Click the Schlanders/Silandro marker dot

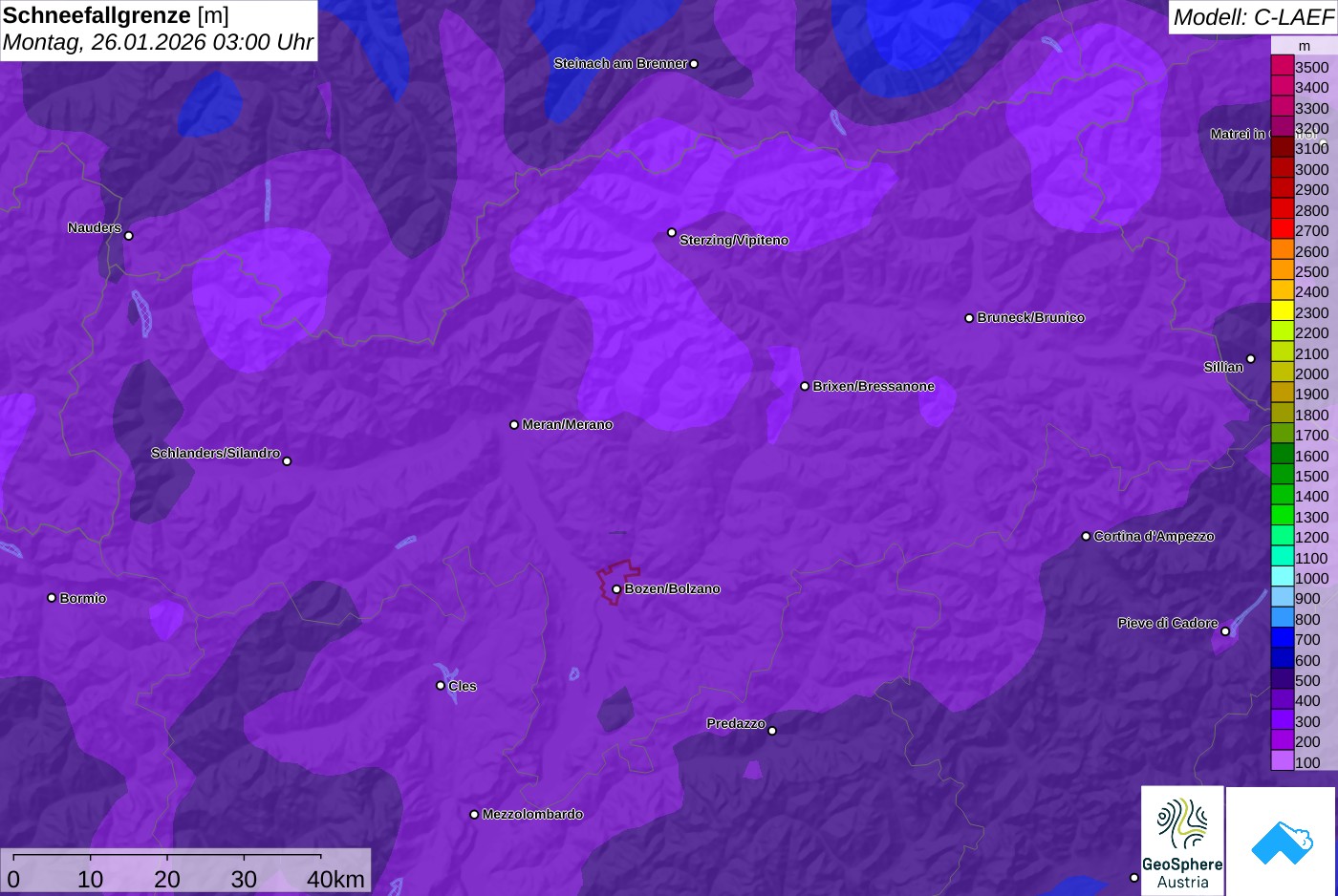(x=287, y=461)
